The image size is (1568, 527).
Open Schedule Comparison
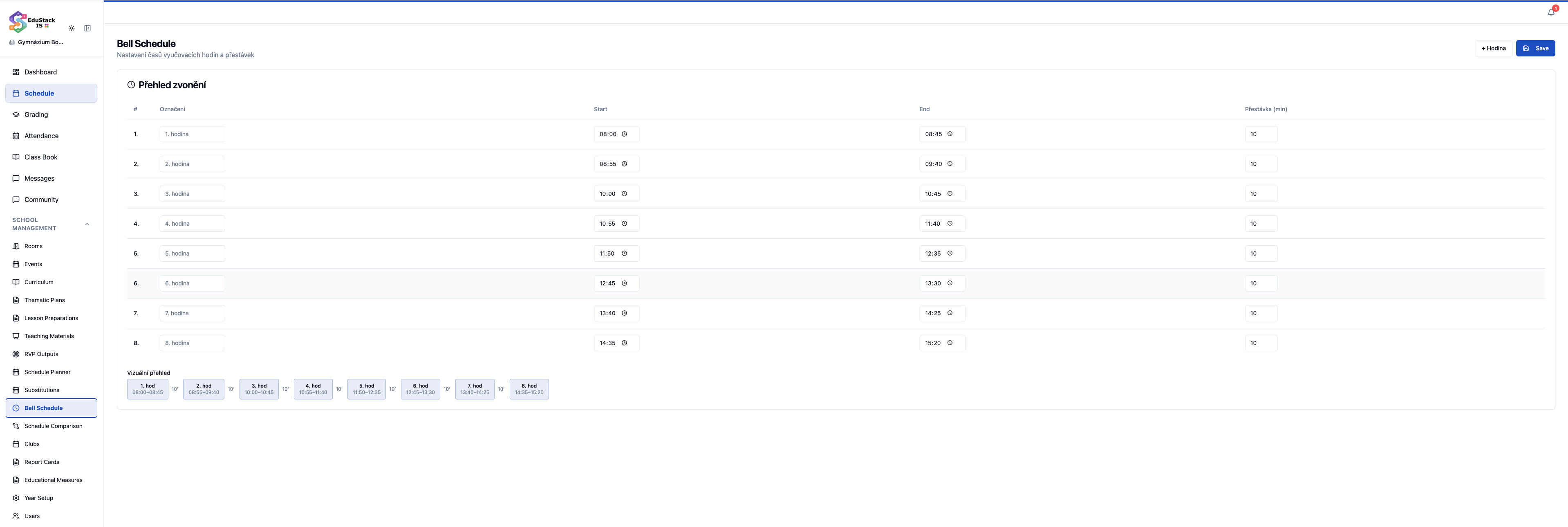pos(51,426)
